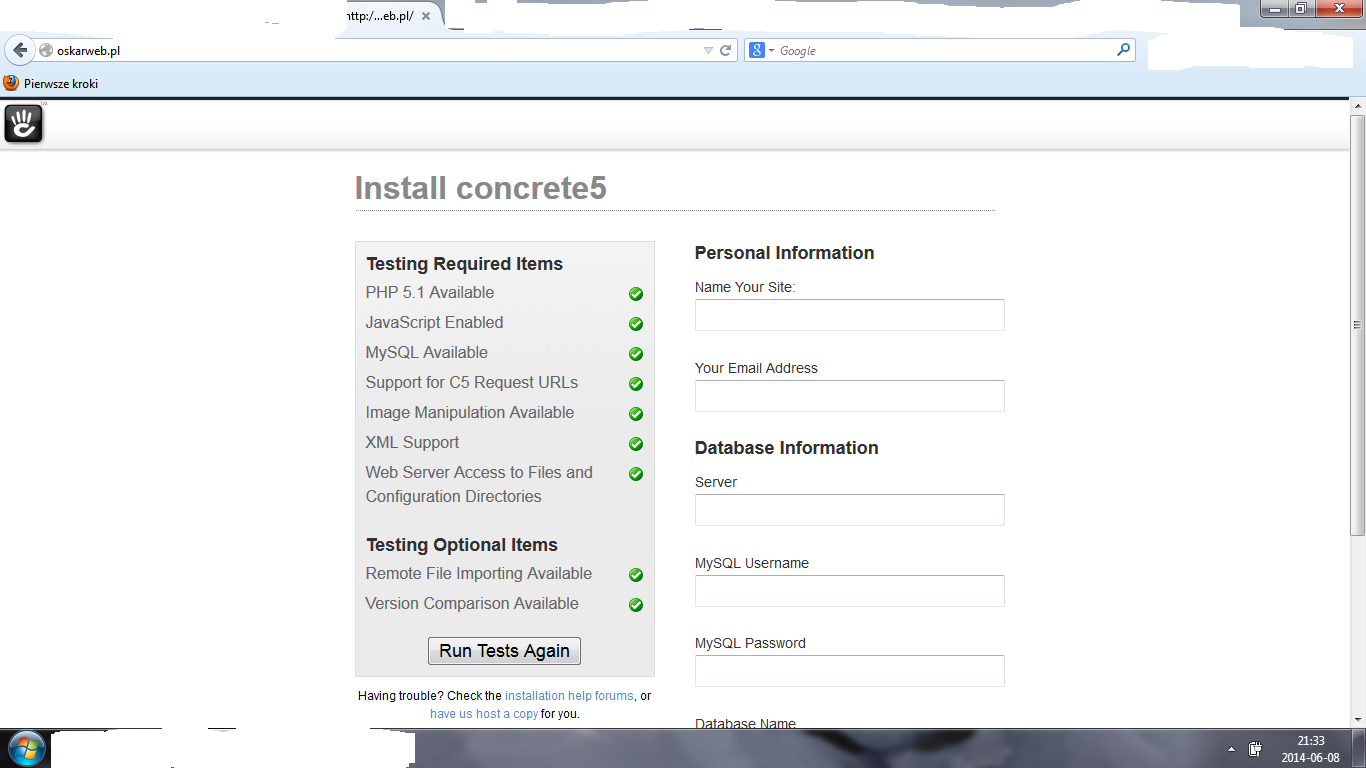Click the PHP 5.1 Available text
This screenshot has width=1366, height=768.
coord(430,292)
